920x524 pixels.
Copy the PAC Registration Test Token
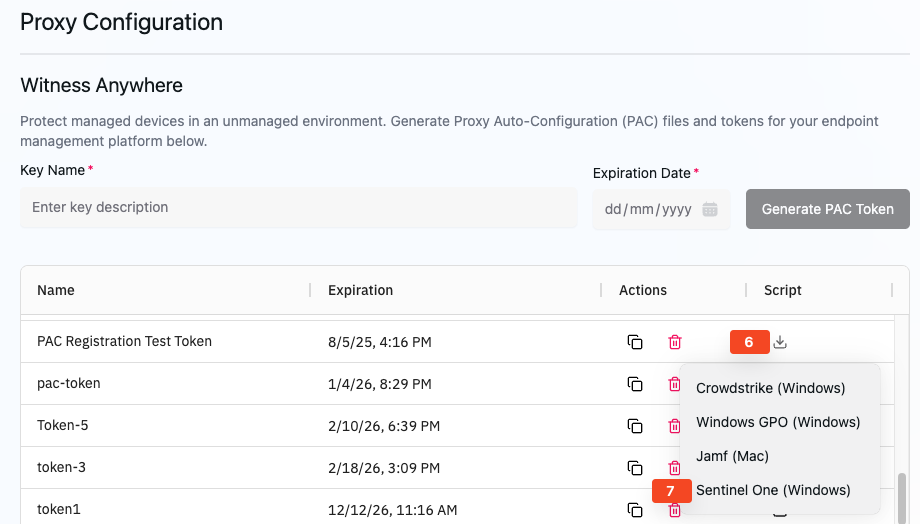coord(635,342)
